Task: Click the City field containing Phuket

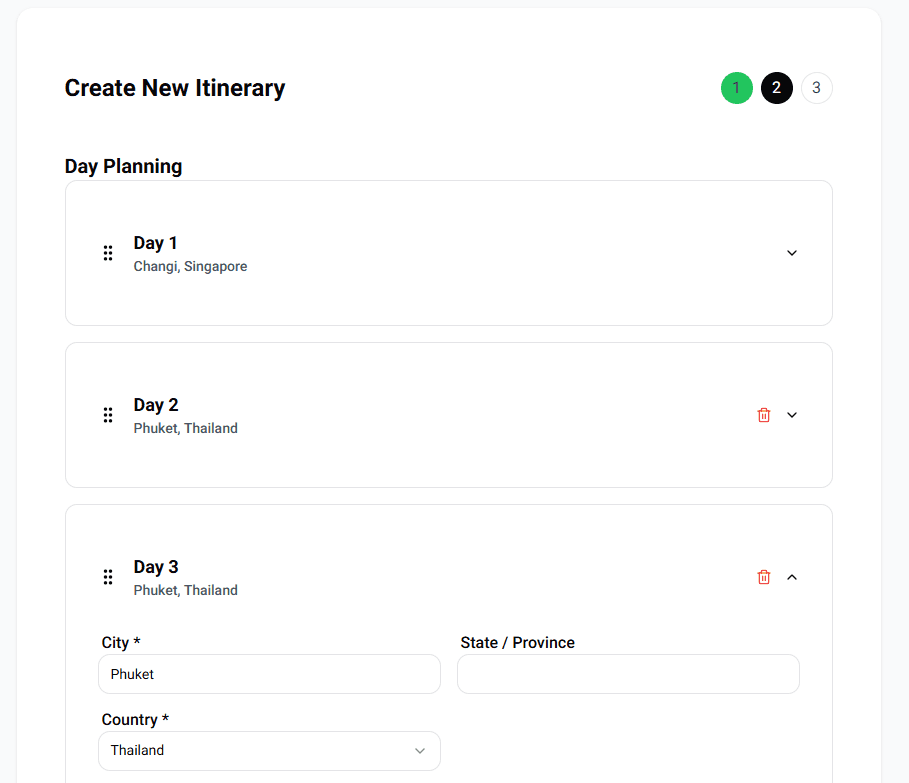Action: click(x=269, y=674)
